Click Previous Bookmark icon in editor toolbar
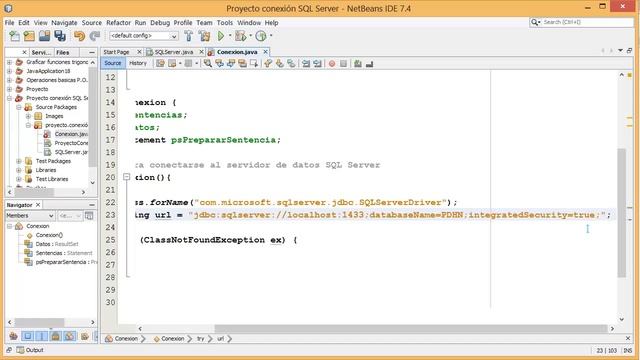The width and height of the screenshot is (640, 360). [x=268, y=63]
